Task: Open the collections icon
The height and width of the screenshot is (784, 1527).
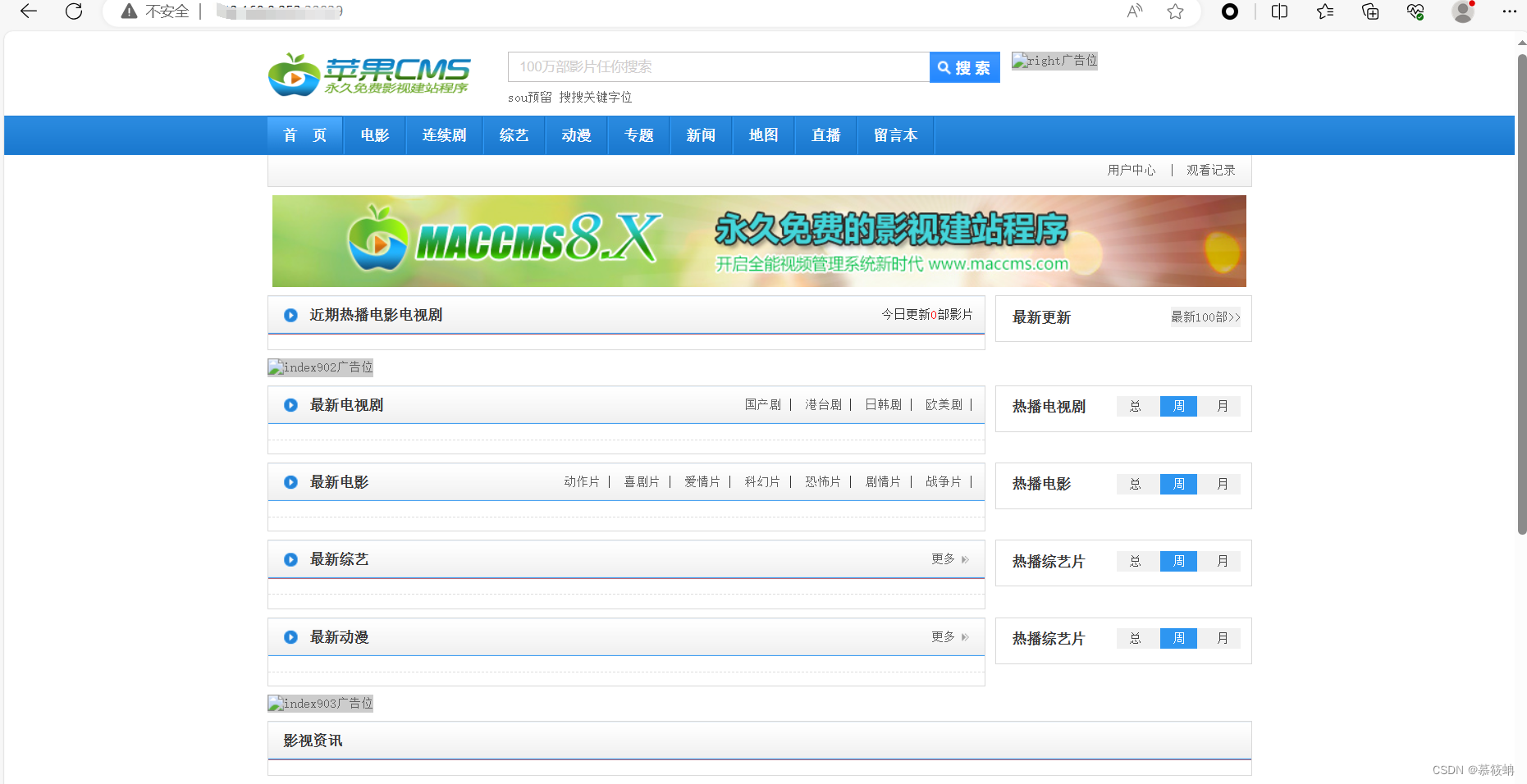Action: click(1370, 11)
